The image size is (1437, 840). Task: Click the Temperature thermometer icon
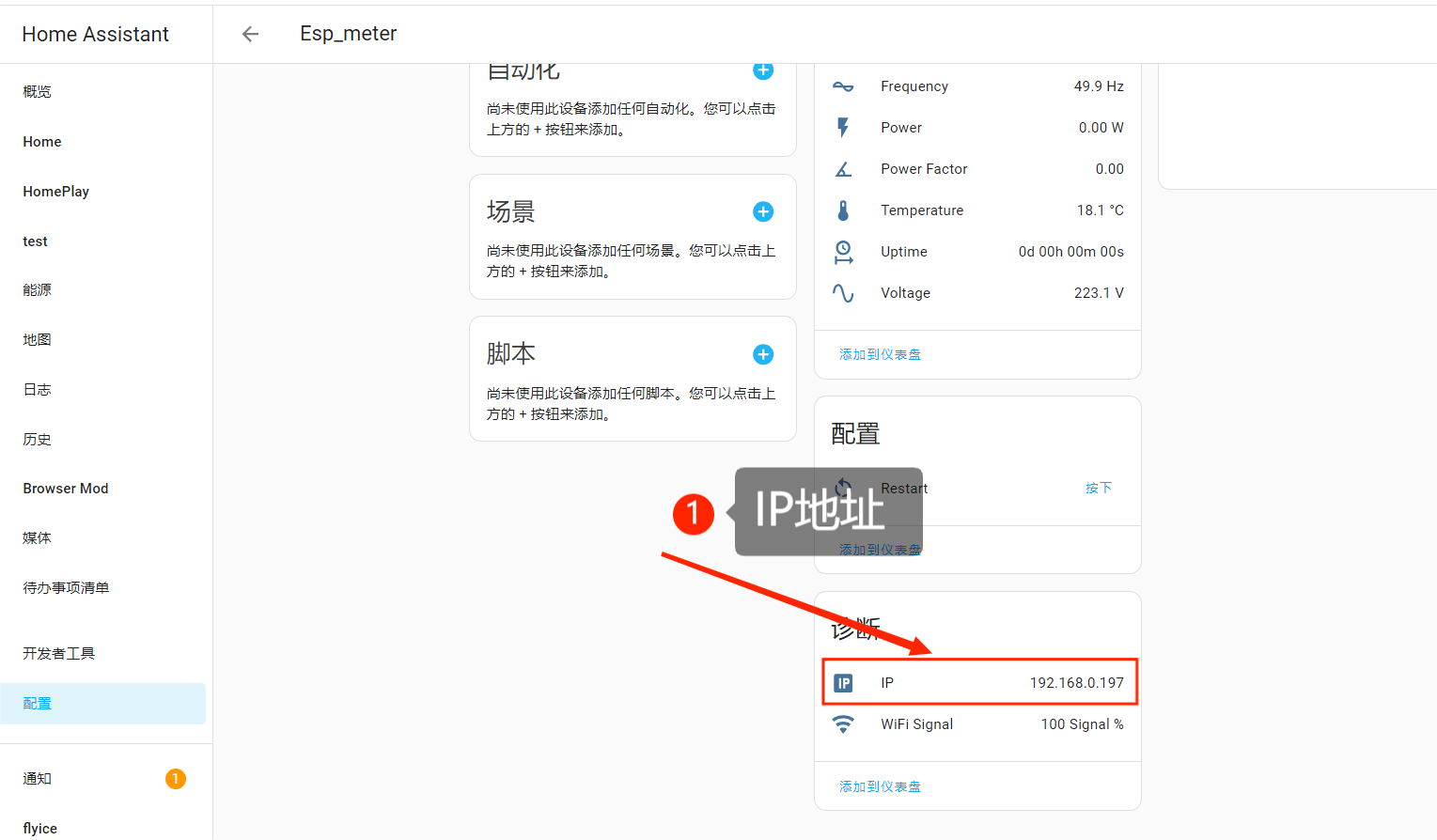[x=843, y=210]
